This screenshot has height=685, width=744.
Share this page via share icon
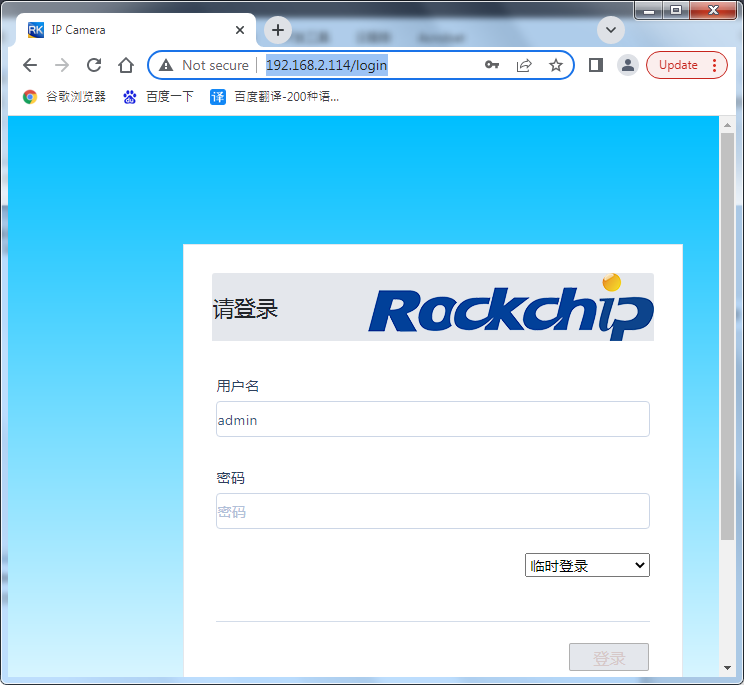(524, 65)
